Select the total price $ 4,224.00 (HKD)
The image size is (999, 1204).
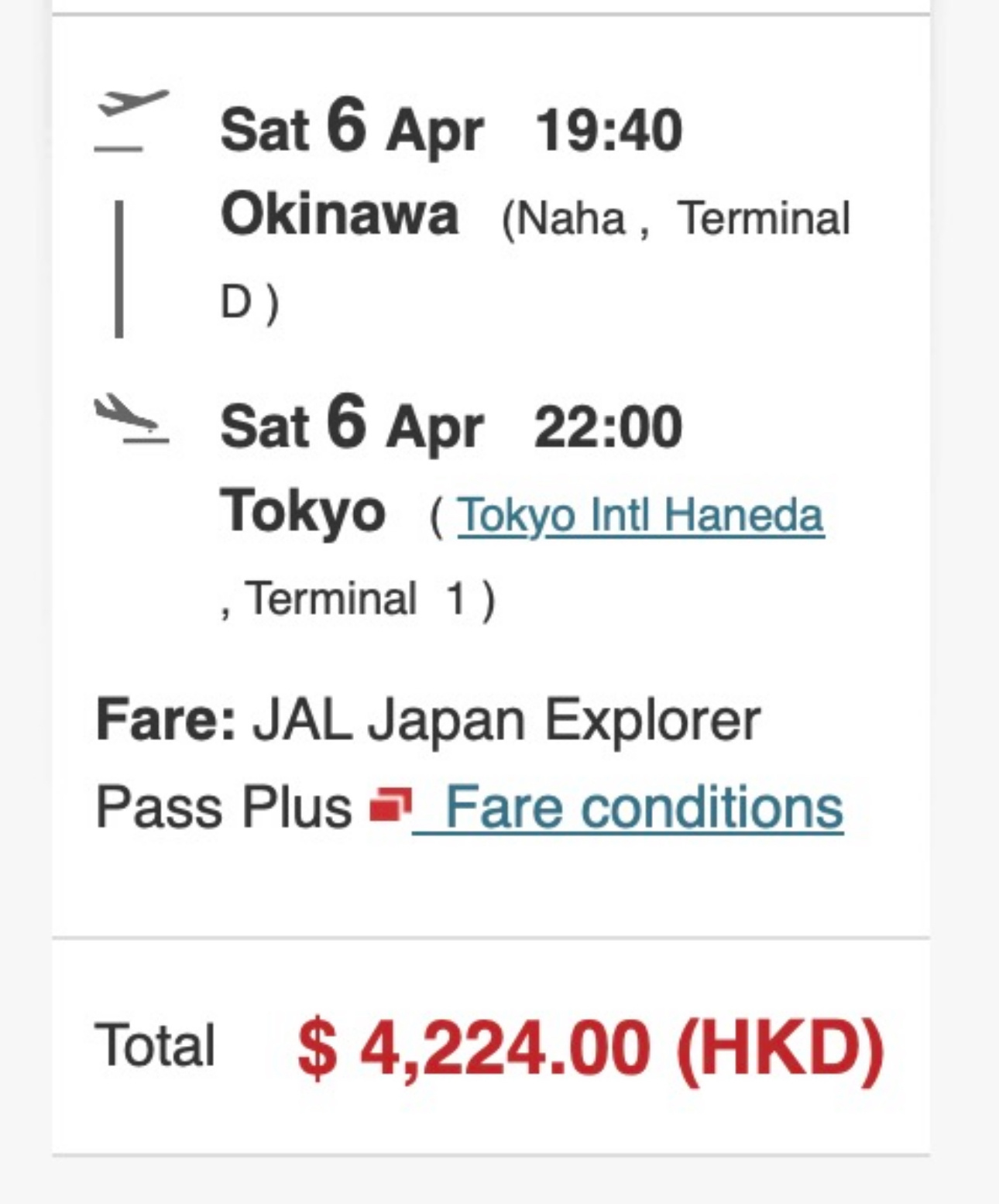[x=590, y=1048]
